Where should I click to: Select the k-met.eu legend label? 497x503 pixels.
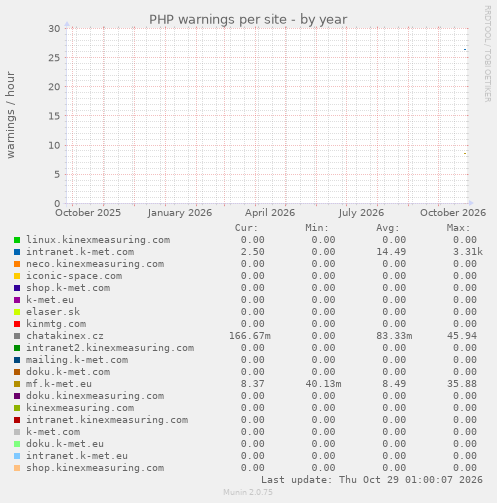click(50, 300)
